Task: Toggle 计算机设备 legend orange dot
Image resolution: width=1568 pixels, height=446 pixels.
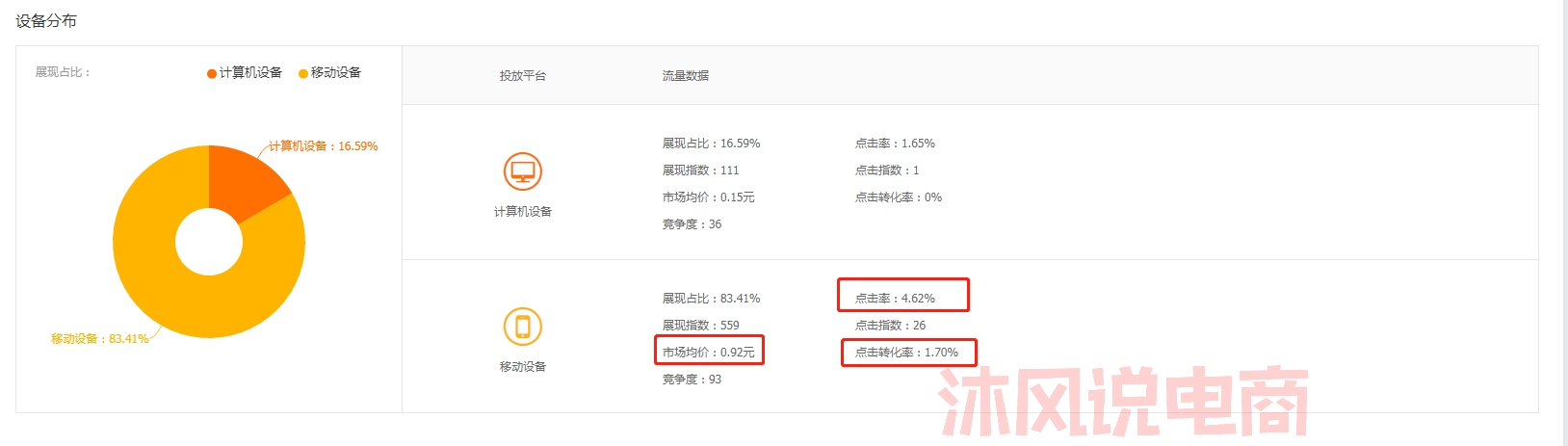Action: 212,73
